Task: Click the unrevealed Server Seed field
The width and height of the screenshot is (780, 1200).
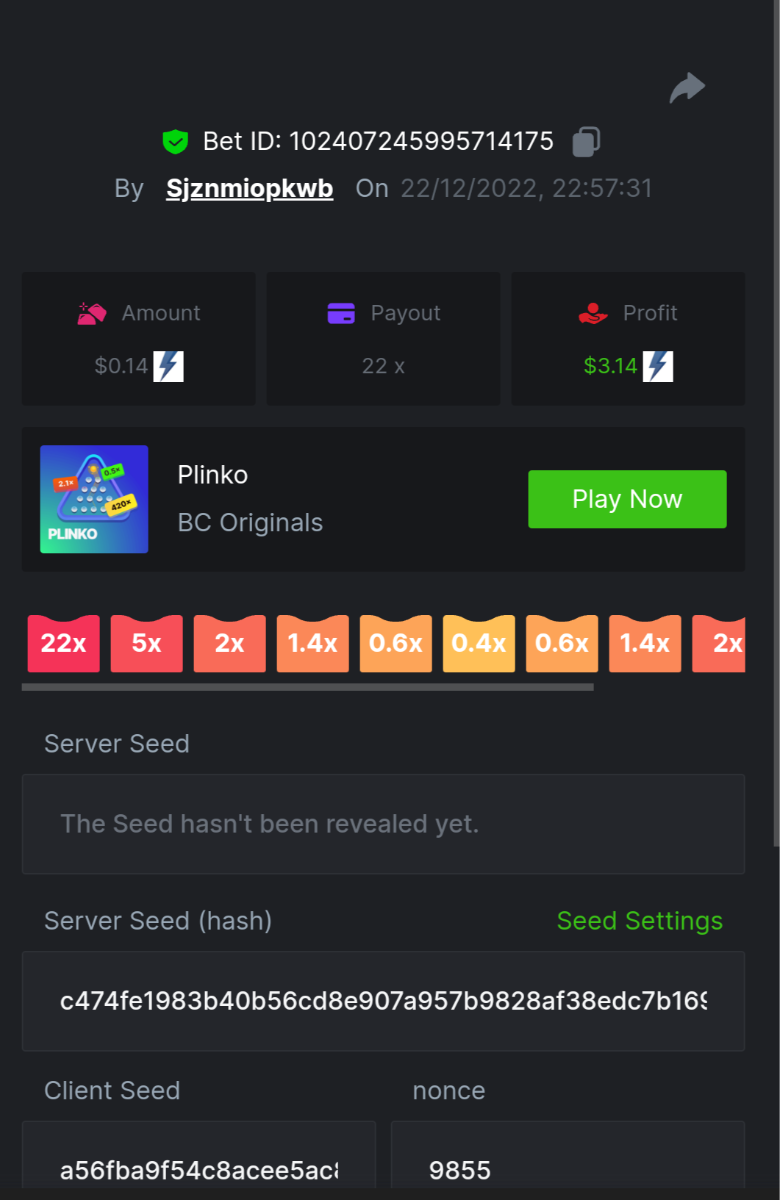Action: click(383, 824)
